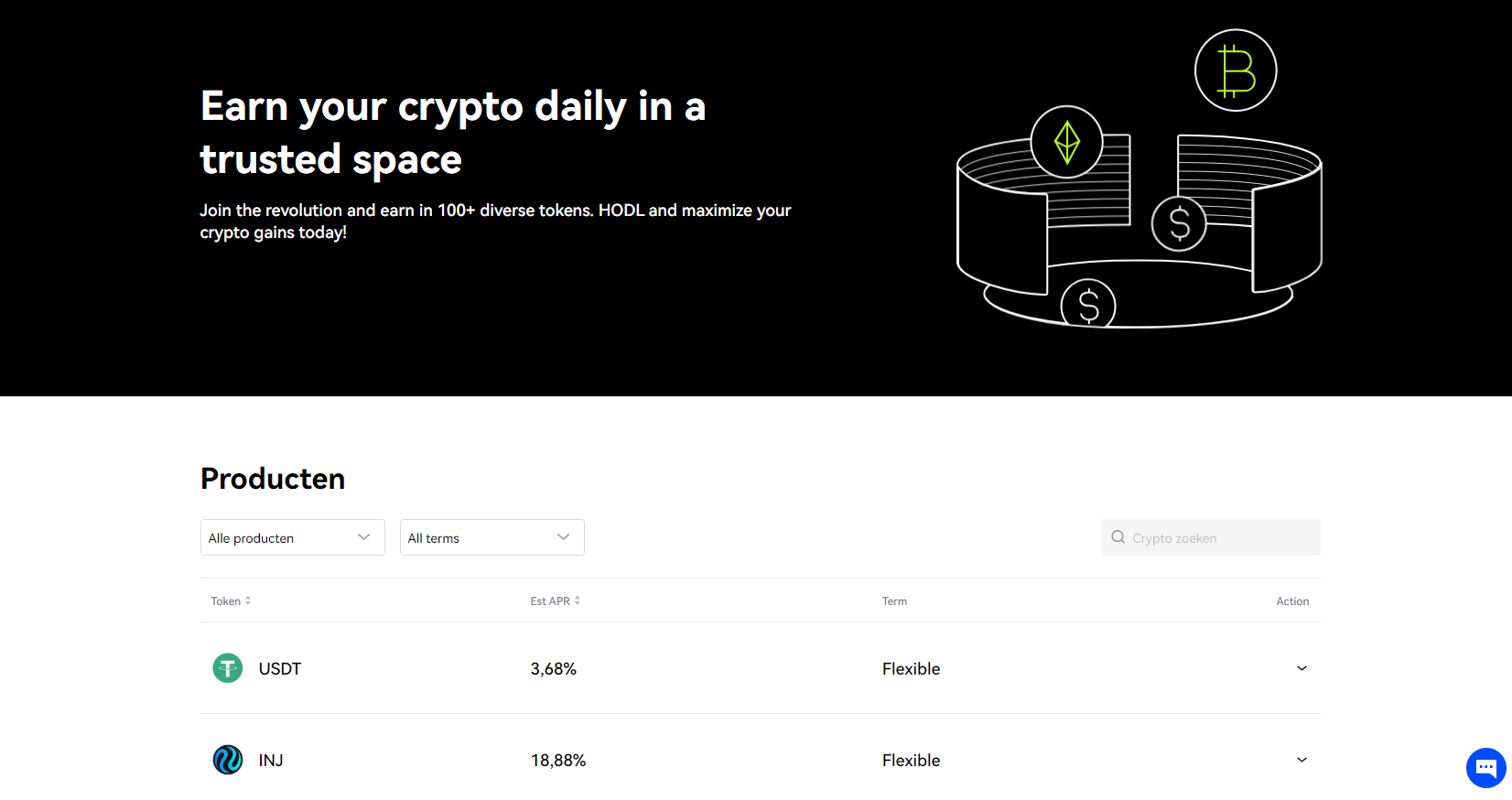Image resolution: width=1512 pixels, height=800 pixels.
Task: Select the INJ token name
Action: 271,761
